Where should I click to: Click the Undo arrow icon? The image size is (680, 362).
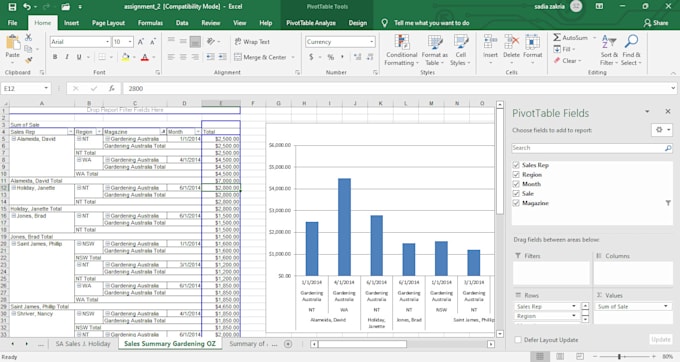[x=27, y=7]
